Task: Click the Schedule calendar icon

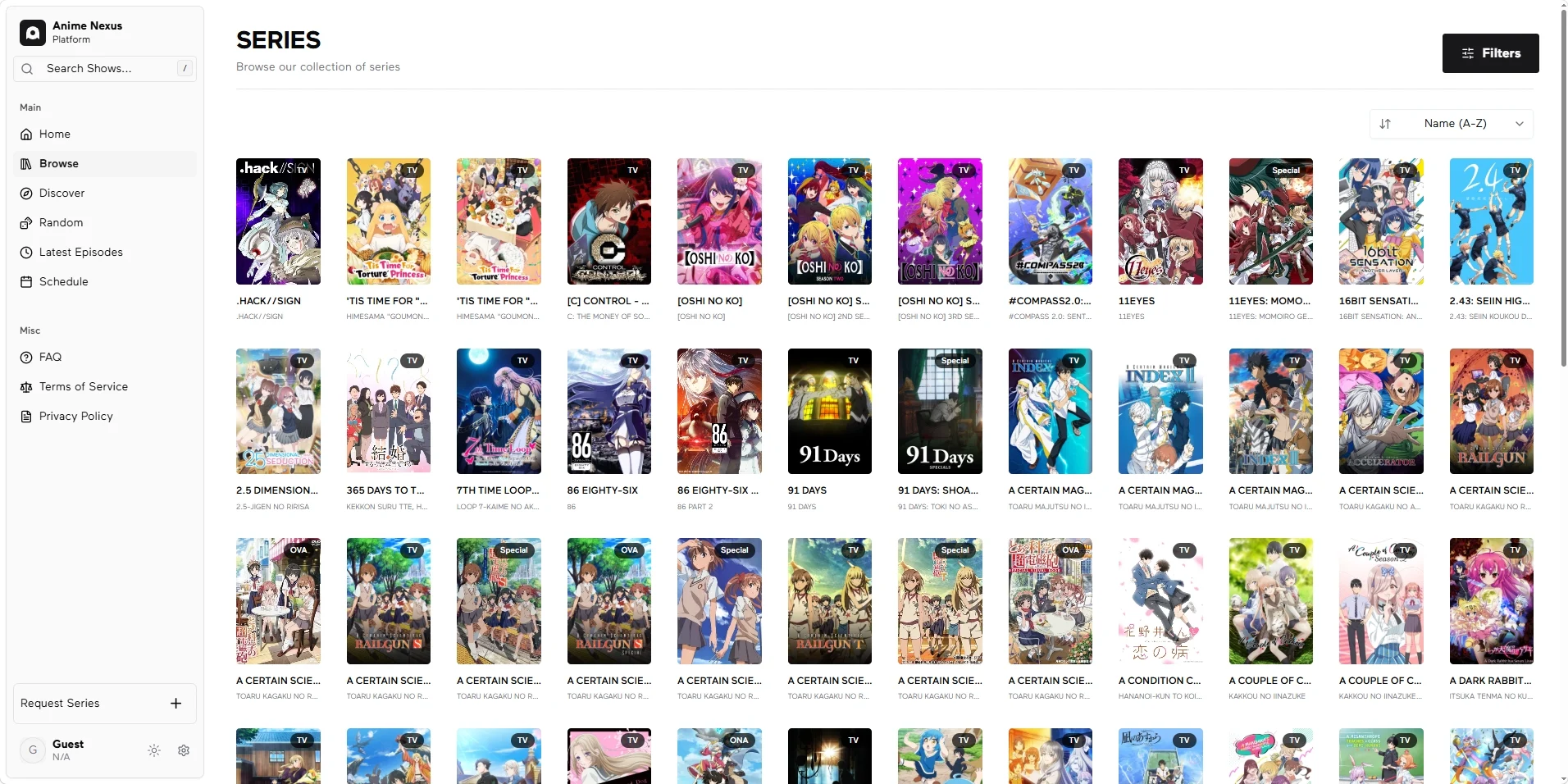Action: [26, 282]
